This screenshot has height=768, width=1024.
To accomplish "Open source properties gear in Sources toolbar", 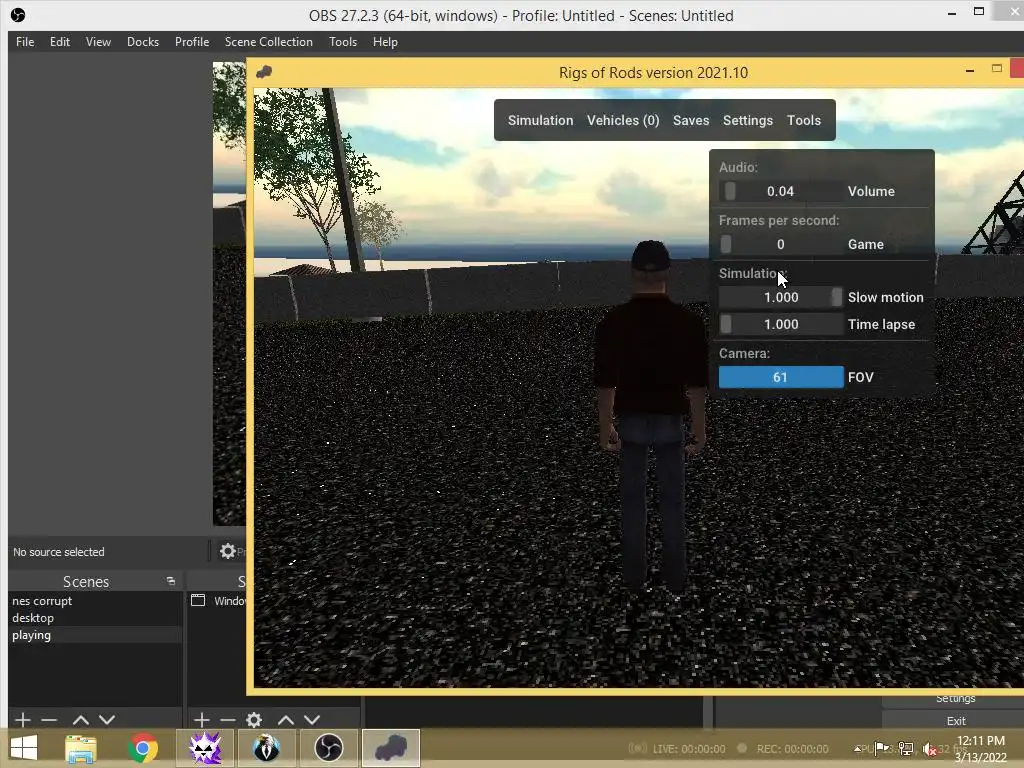I will pyautogui.click(x=254, y=720).
